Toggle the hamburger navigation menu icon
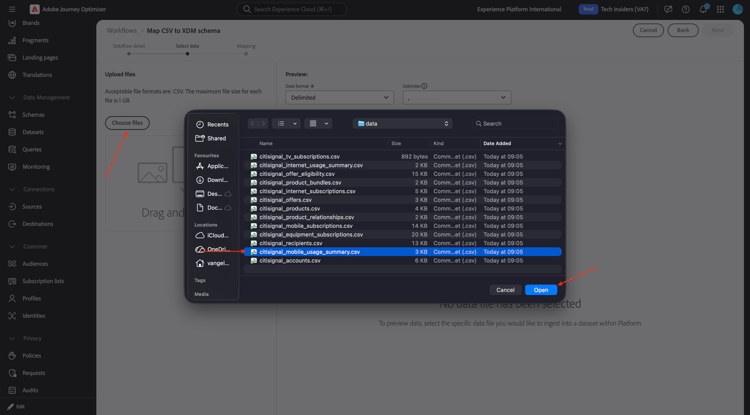Viewport: 750px width, 415px height. pyautogui.click(x=12, y=9)
